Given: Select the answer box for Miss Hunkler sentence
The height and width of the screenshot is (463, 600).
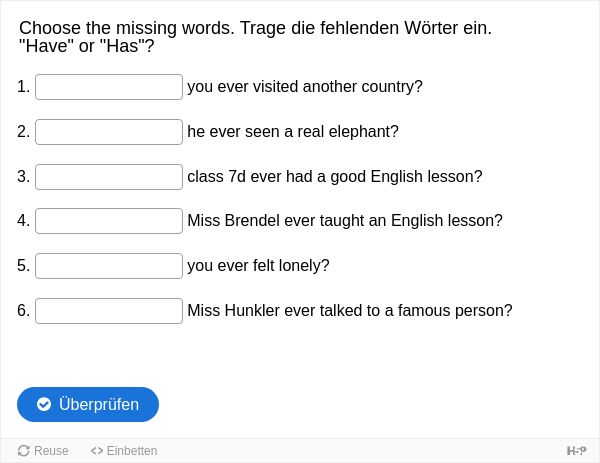Looking at the screenshot, I should [109, 310].
